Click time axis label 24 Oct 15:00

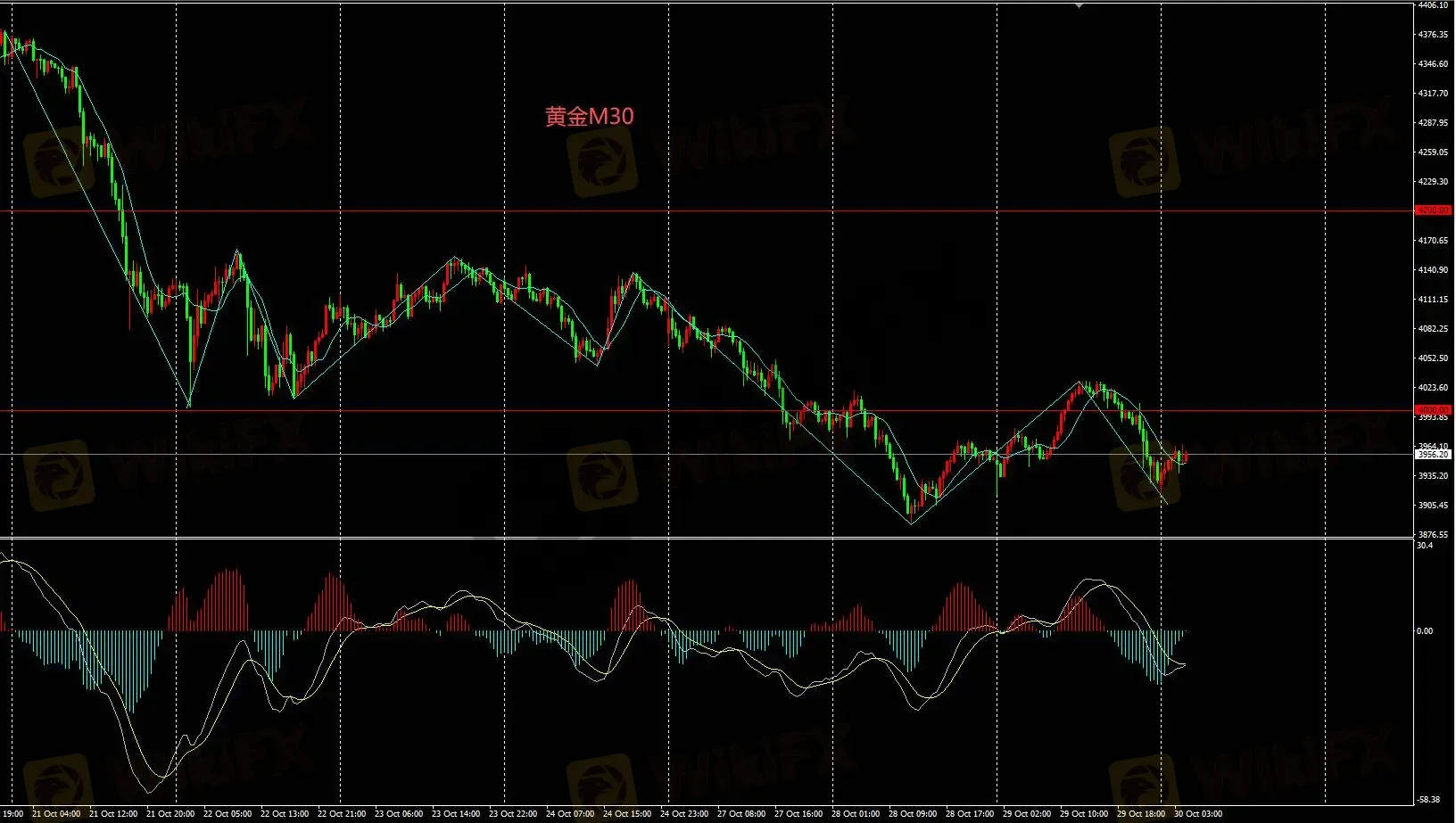pos(627,814)
